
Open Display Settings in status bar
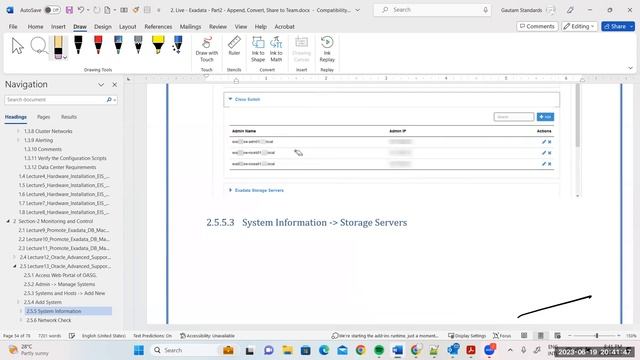(467, 336)
